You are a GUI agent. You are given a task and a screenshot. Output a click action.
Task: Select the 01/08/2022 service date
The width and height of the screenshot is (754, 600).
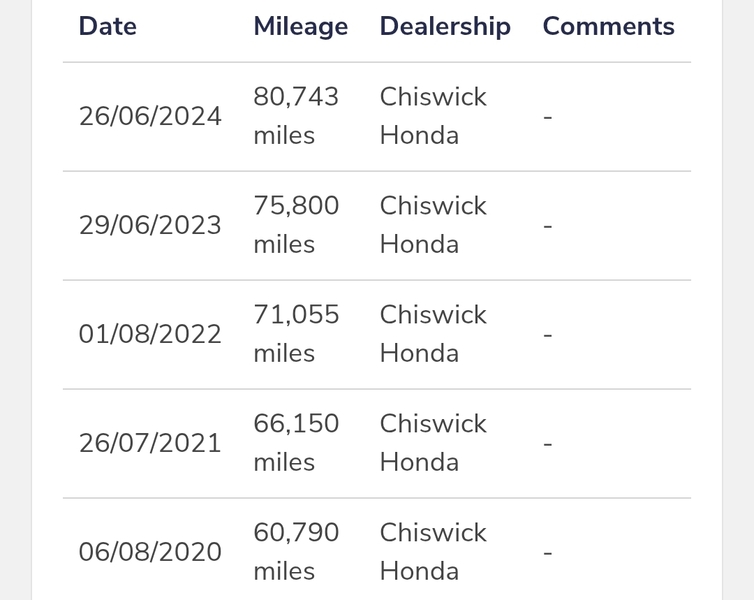click(x=150, y=334)
